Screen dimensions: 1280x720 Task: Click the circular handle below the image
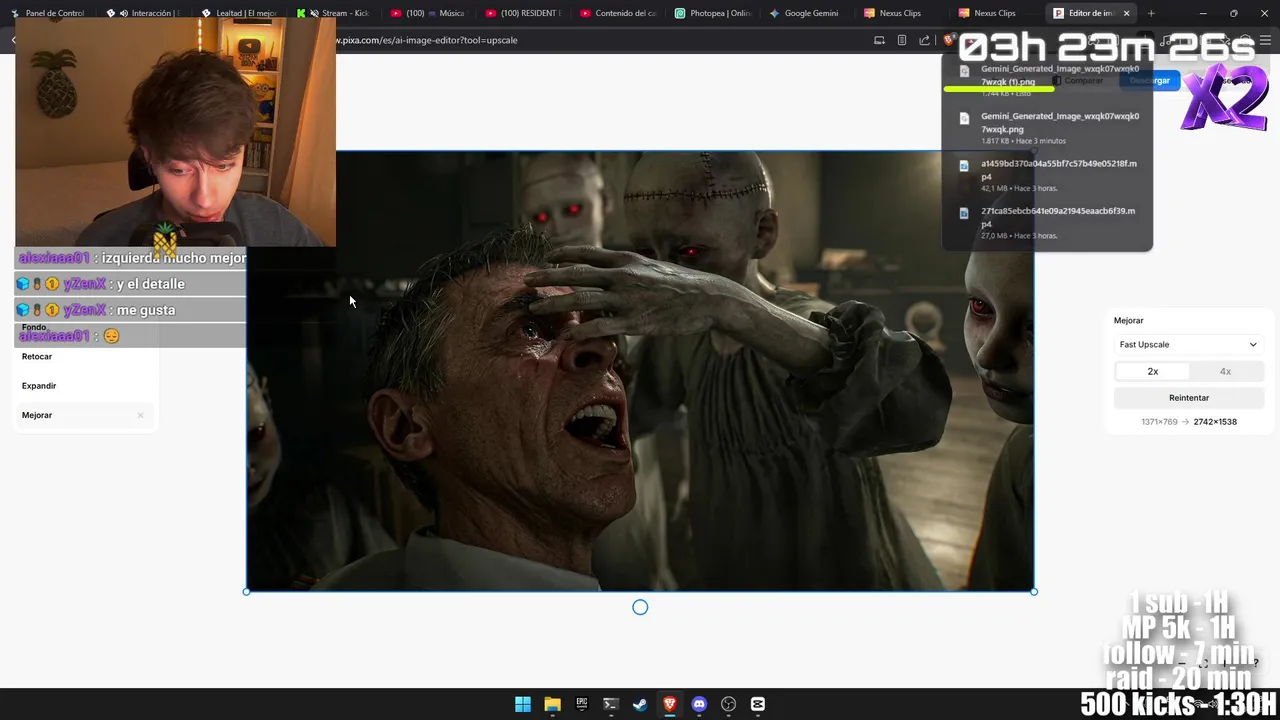point(640,607)
